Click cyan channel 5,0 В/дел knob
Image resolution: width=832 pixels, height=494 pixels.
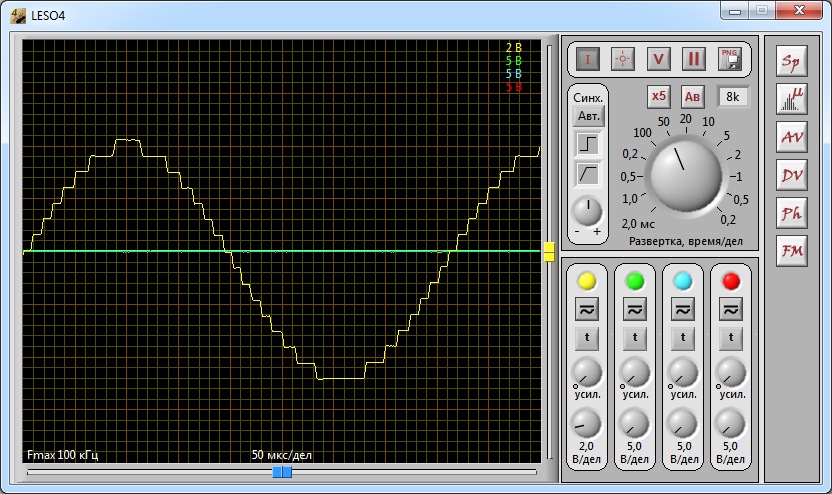tap(682, 424)
